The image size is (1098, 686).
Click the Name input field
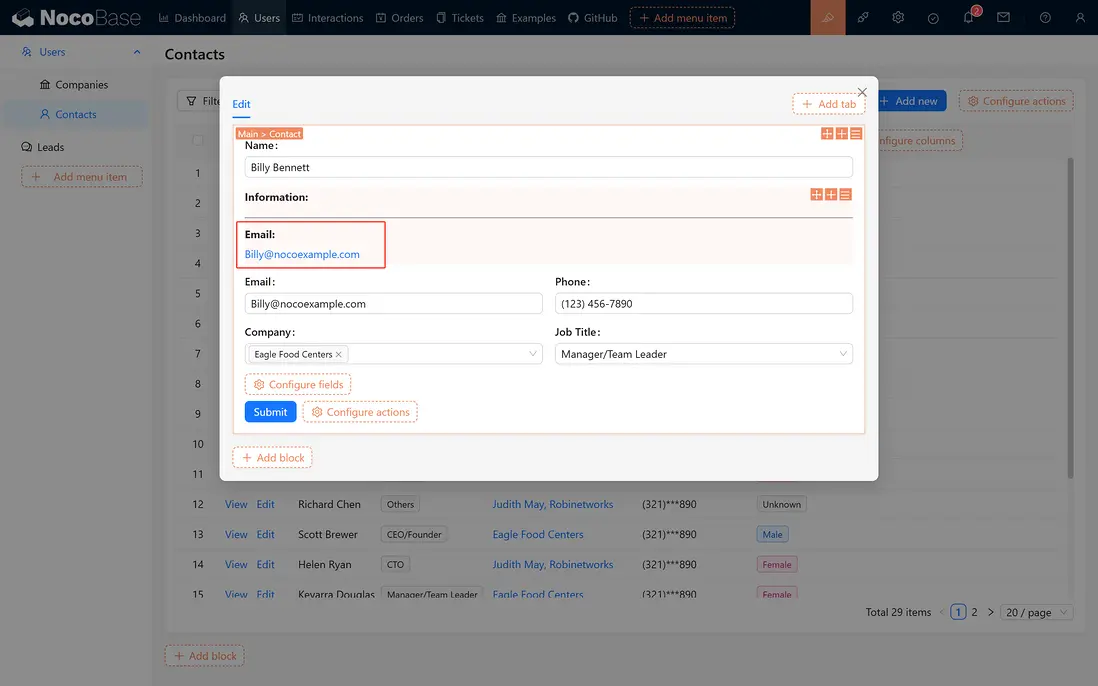548,167
